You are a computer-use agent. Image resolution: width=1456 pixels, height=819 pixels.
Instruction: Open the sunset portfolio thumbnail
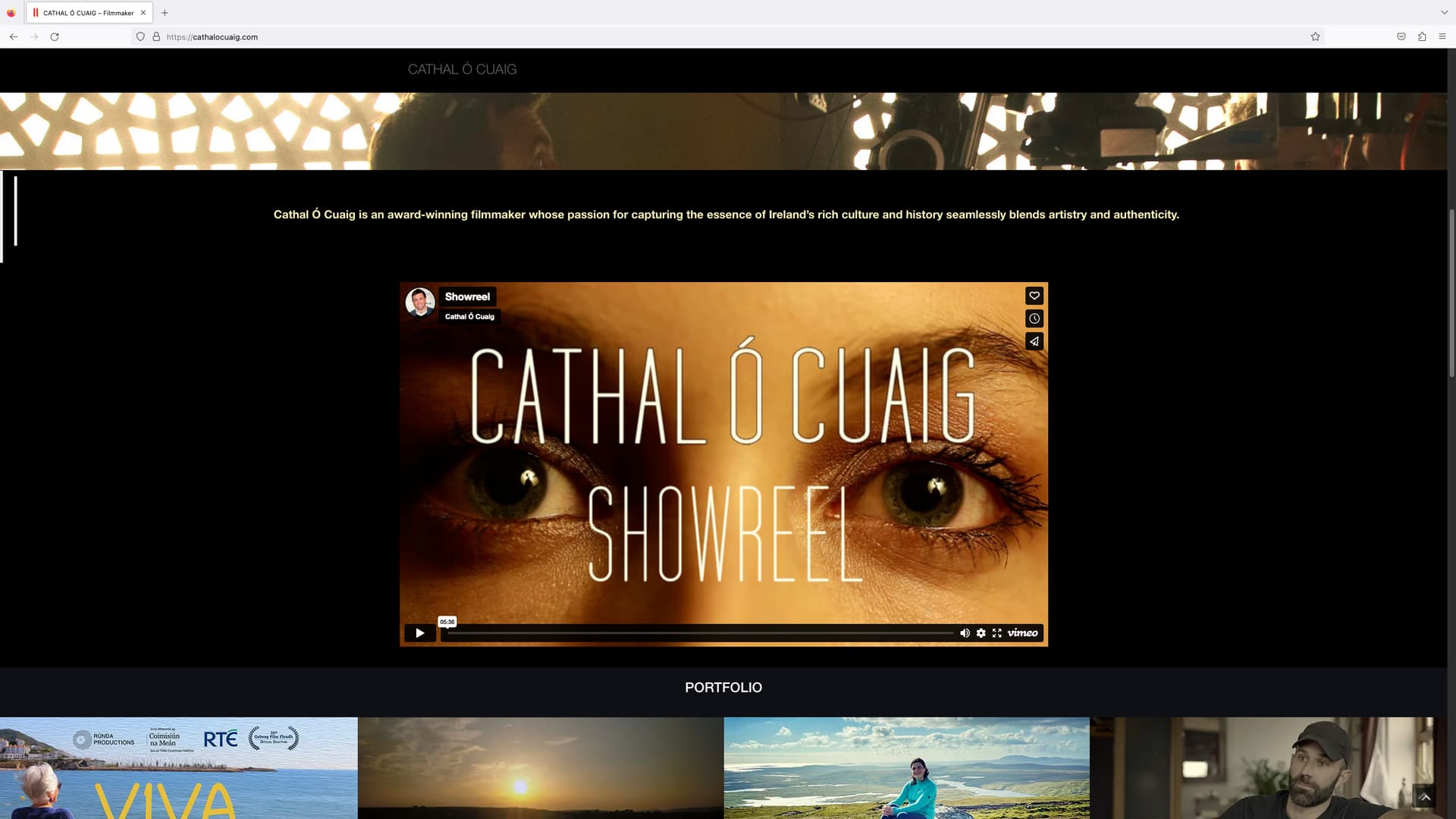(x=541, y=768)
